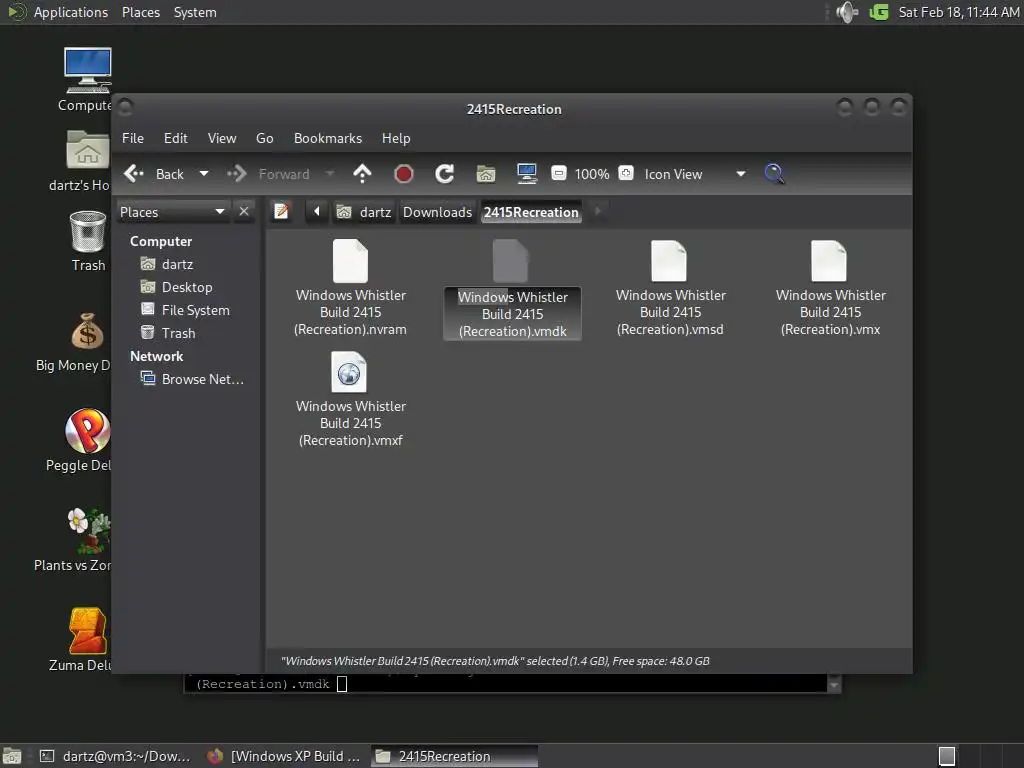Image resolution: width=1024 pixels, height=768 pixels.
Task: Open the clock showing Sat Feb 18
Action: click(x=958, y=12)
